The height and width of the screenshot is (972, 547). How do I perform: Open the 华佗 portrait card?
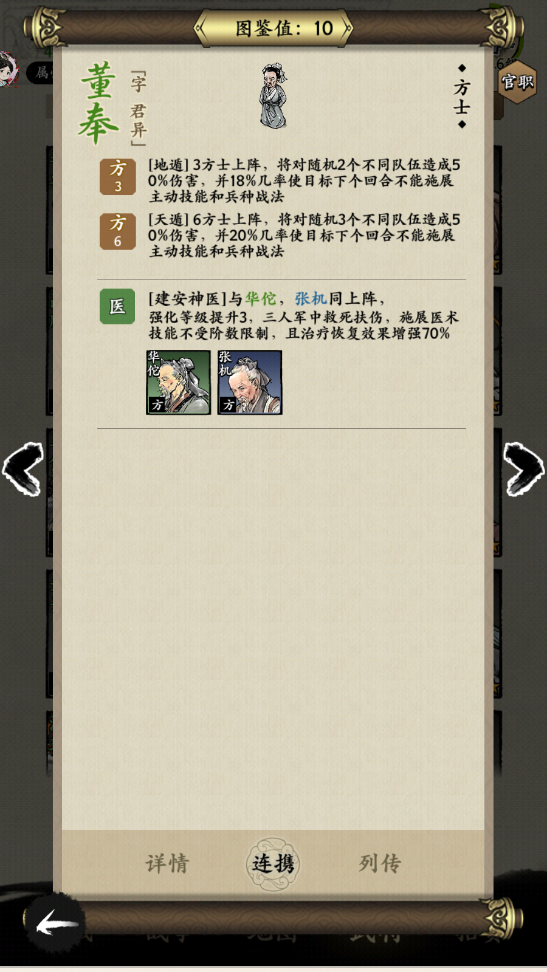pyautogui.click(x=179, y=382)
